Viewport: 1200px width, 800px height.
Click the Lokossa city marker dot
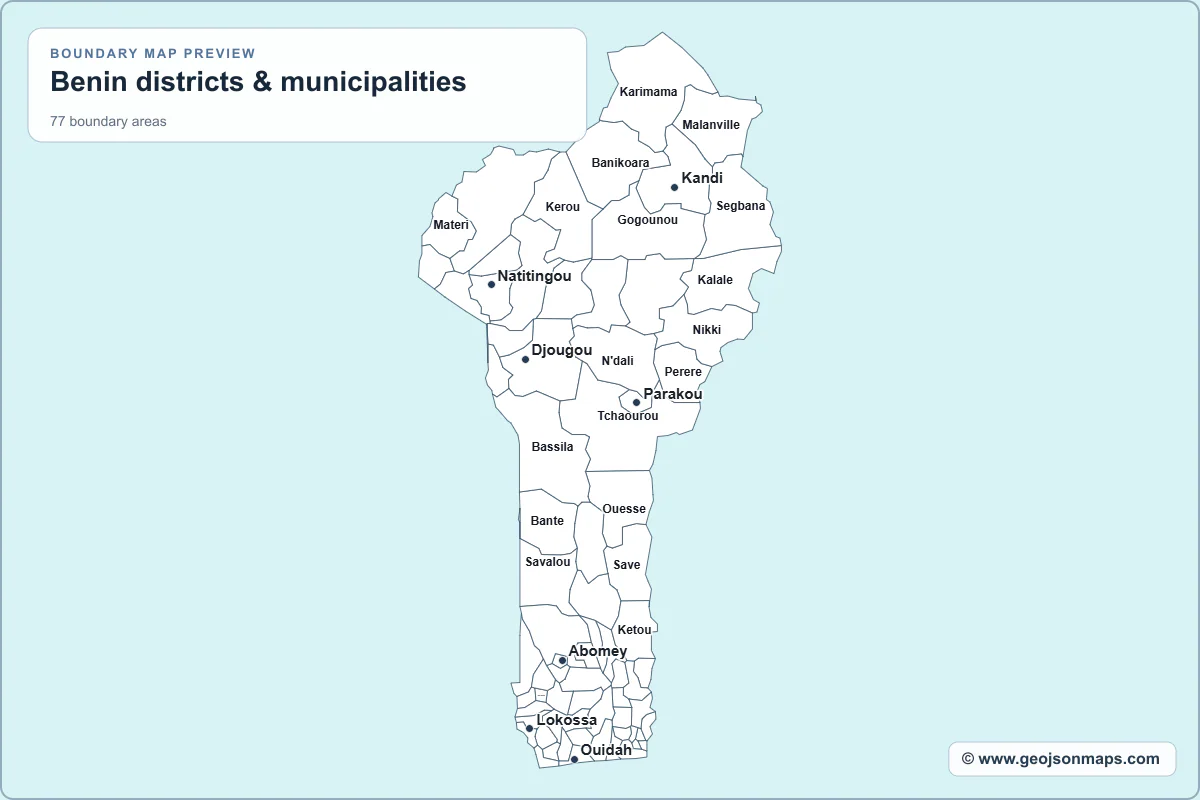[x=530, y=728]
